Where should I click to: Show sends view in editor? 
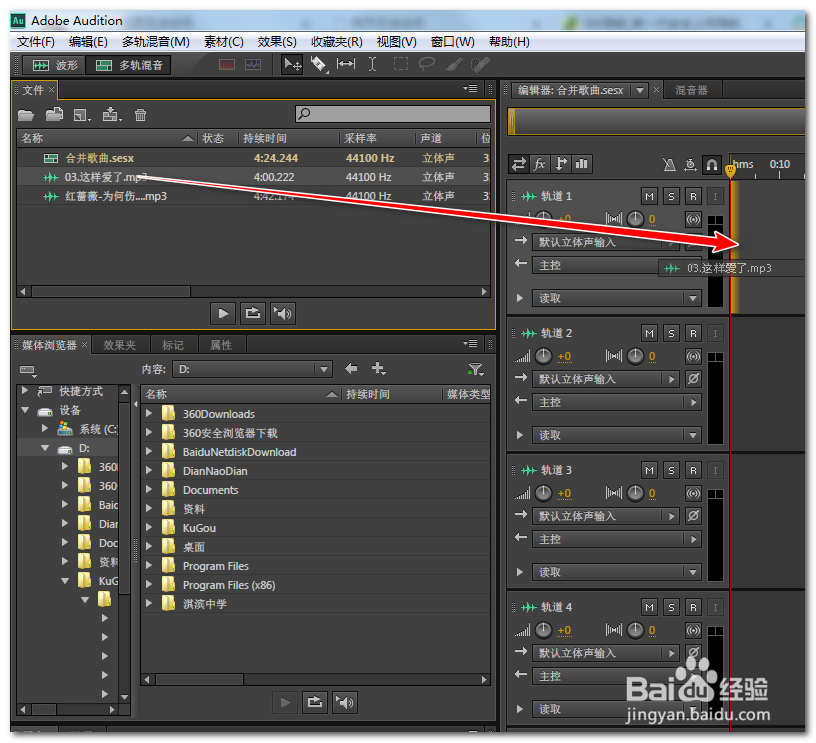pyautogui.click(x=560, y=164)
